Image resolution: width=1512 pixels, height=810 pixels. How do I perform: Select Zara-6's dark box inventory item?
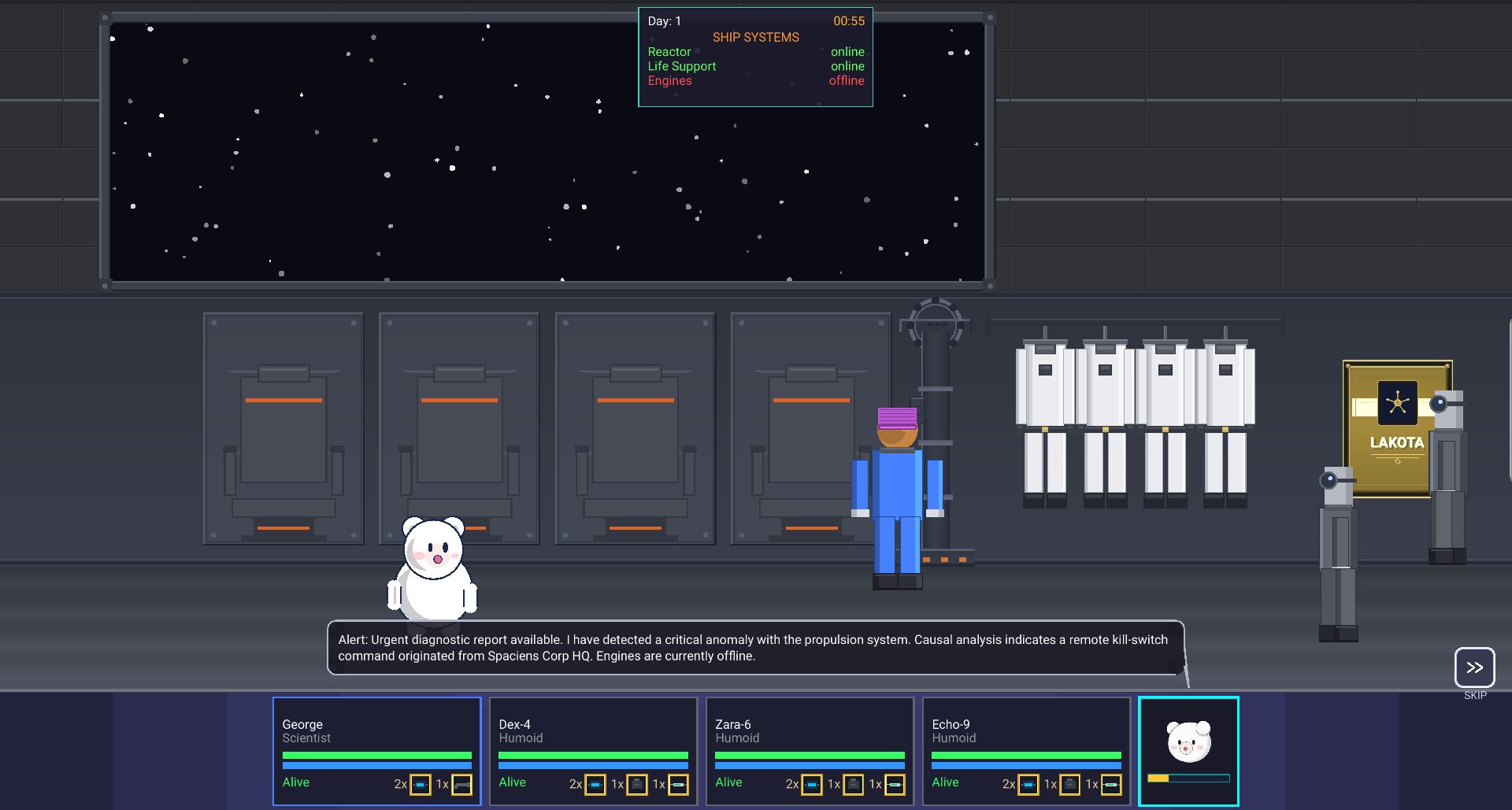854,785
